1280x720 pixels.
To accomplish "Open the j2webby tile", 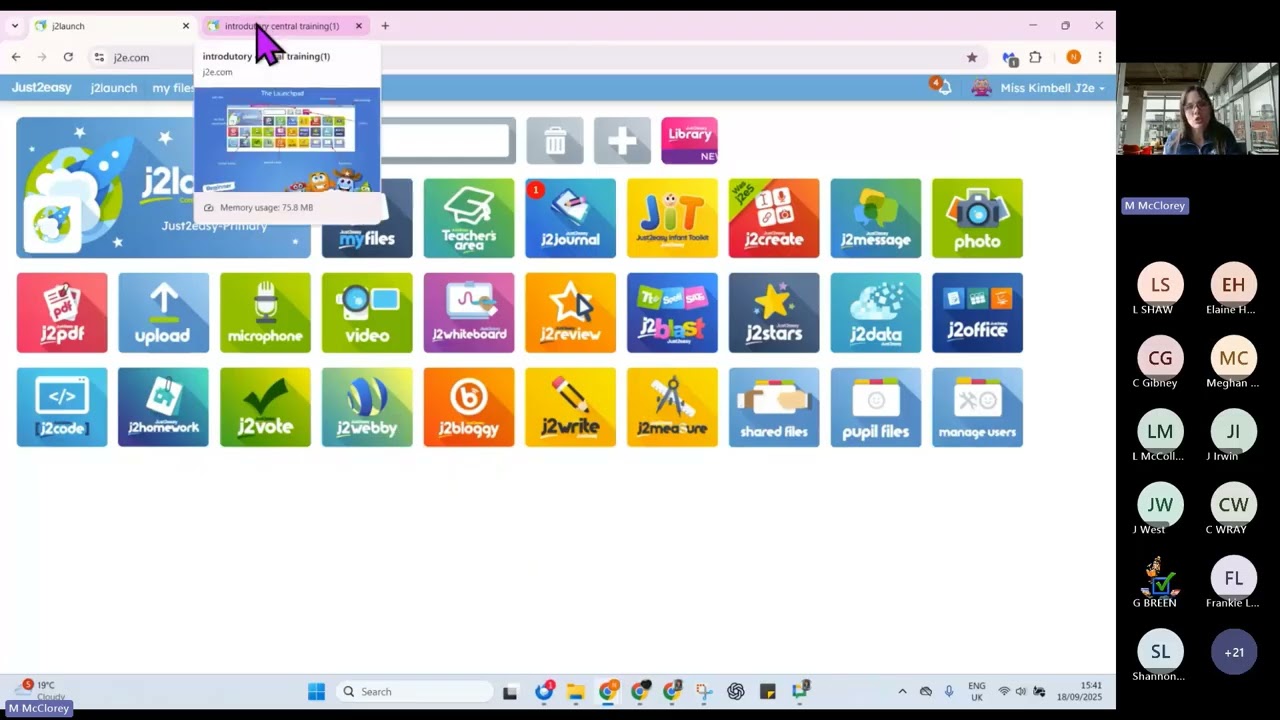I will click(367, 407).
